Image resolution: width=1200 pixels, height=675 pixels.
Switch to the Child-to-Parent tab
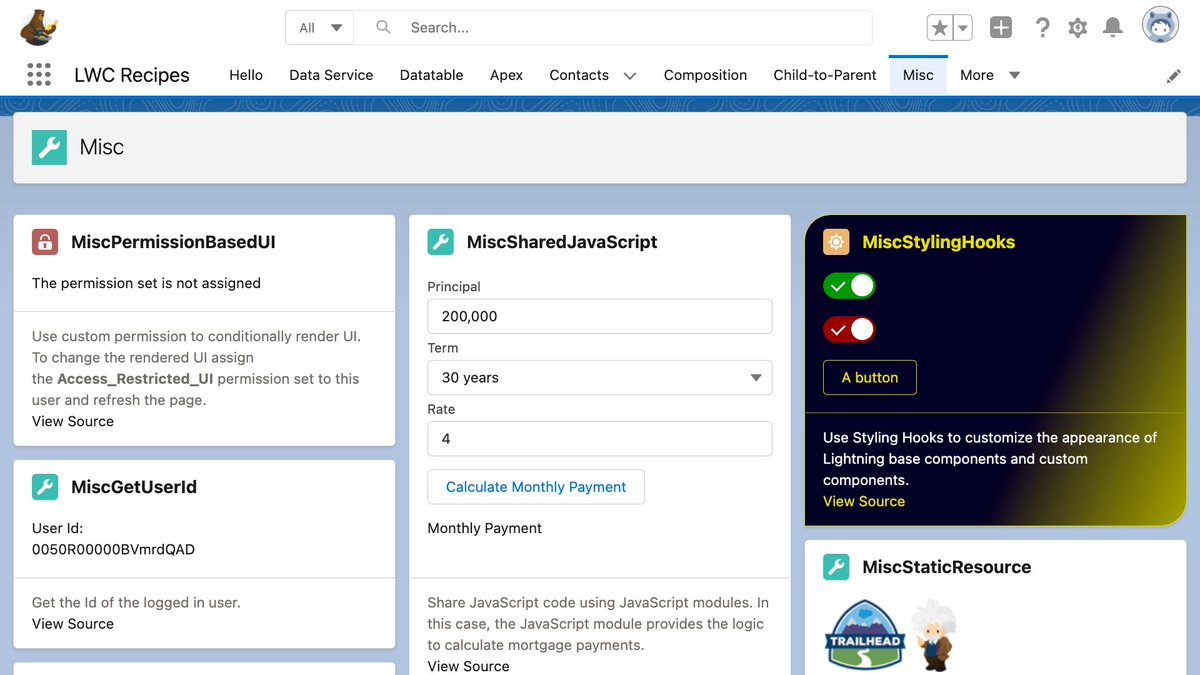click(825, 75)
